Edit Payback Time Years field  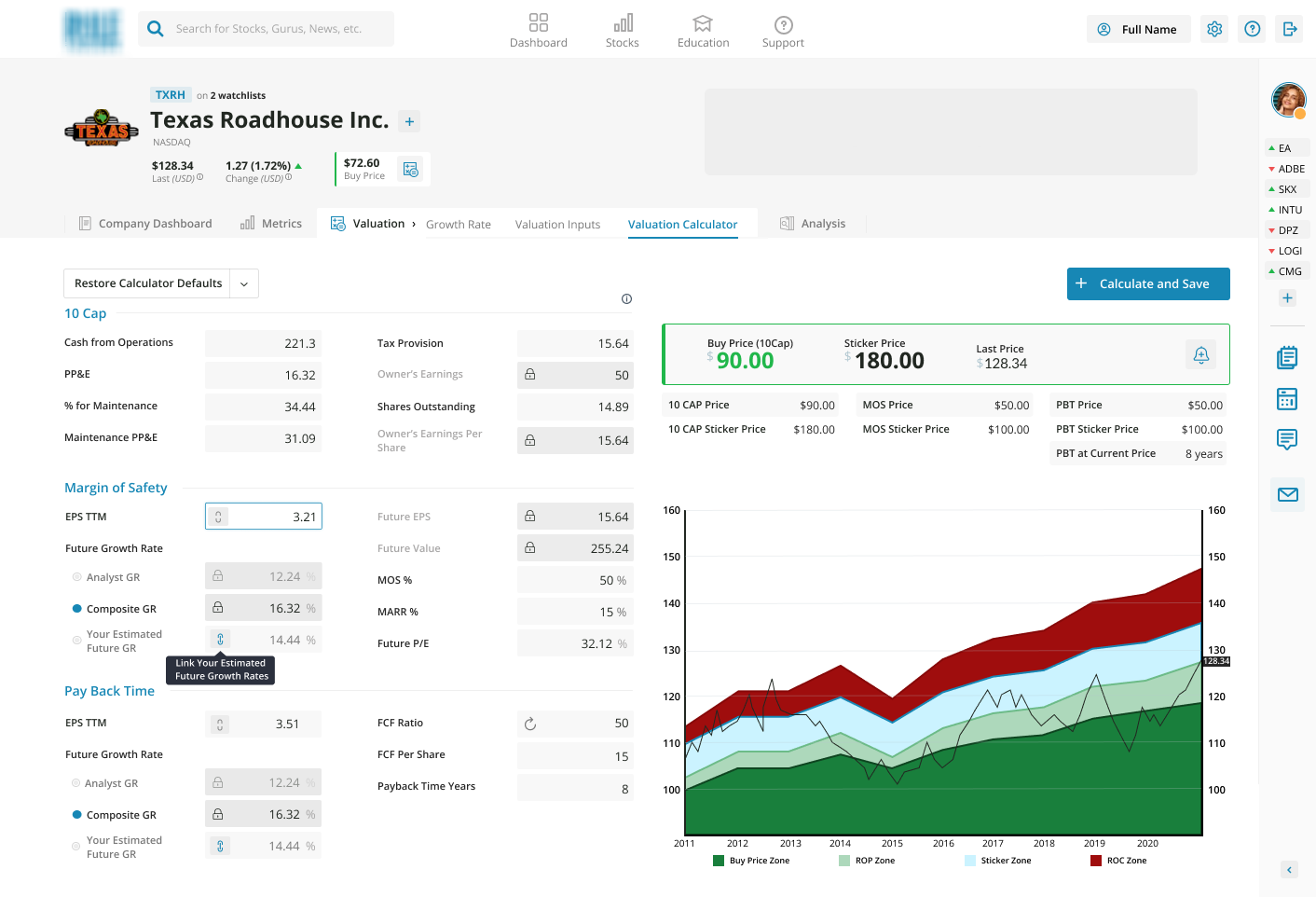[575, 789]
